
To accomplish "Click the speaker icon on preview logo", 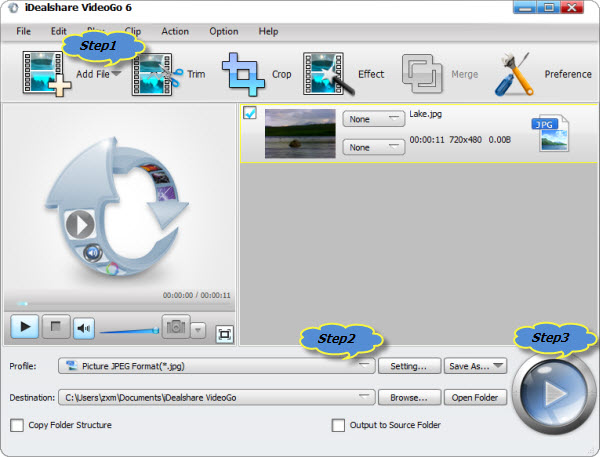I will (x=92, y=253).
